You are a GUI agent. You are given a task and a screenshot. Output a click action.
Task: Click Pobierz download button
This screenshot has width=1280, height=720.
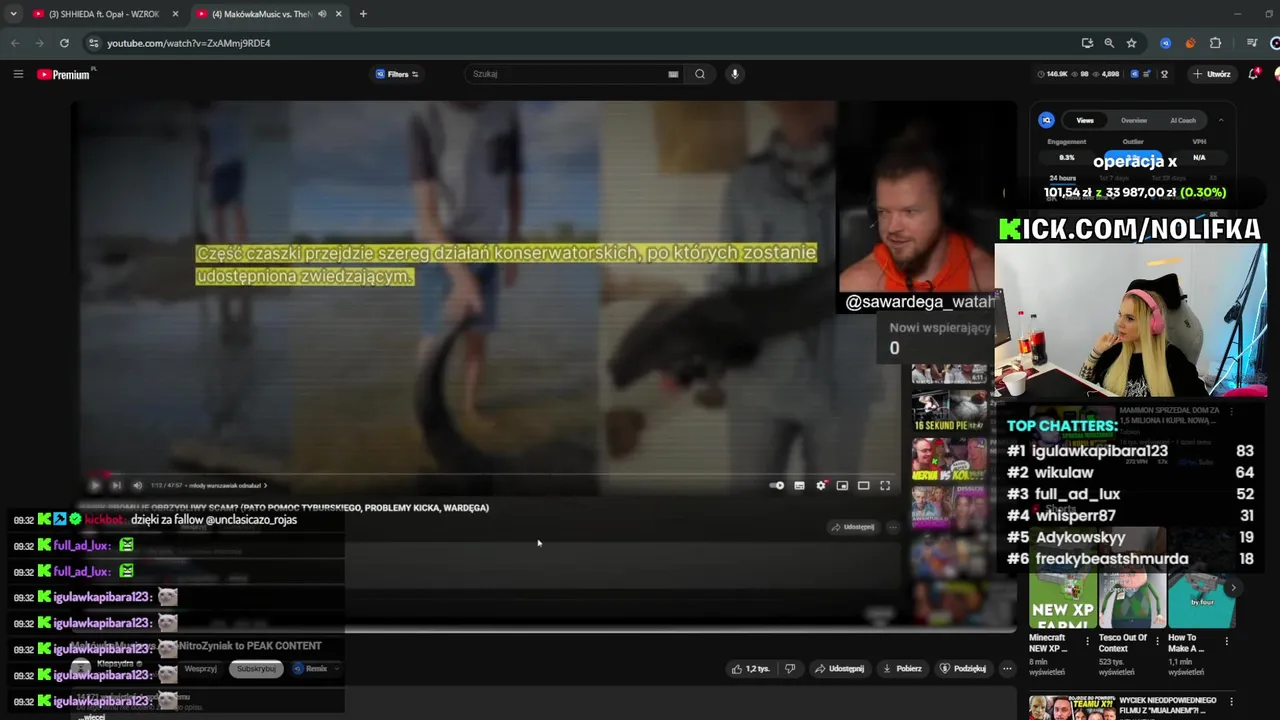(902, 669)
